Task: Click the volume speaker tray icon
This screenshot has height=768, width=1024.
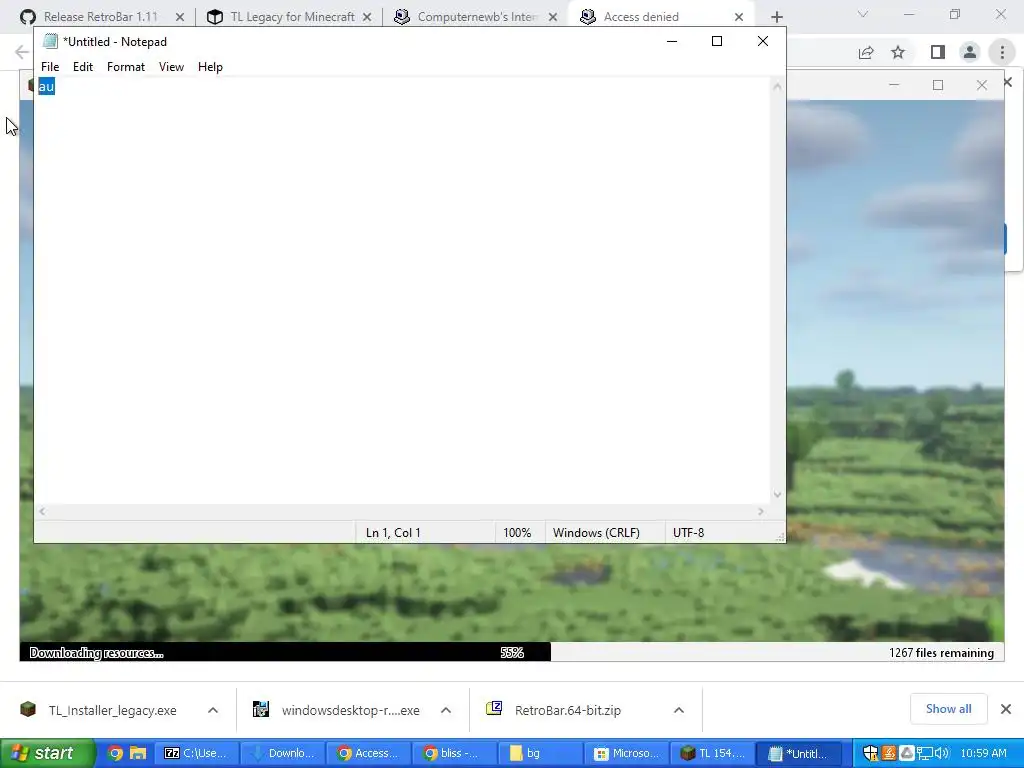Action: 941,753
